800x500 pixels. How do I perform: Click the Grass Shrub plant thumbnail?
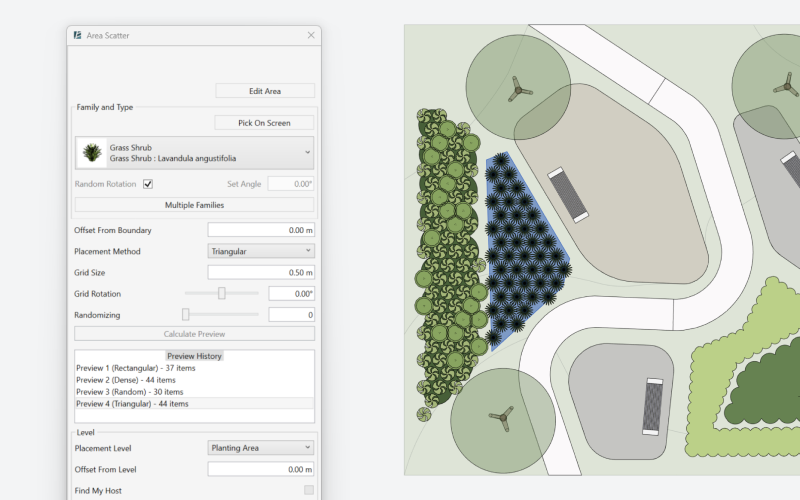pos(92,152)
